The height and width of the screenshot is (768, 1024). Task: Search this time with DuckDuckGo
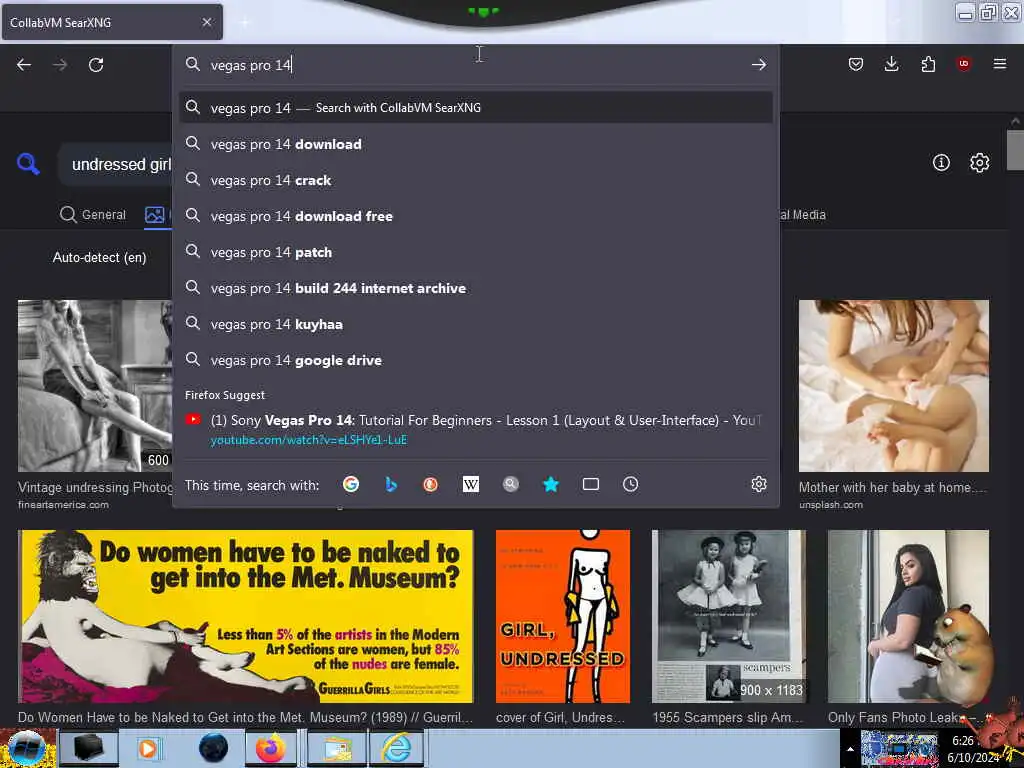(430, 484)
